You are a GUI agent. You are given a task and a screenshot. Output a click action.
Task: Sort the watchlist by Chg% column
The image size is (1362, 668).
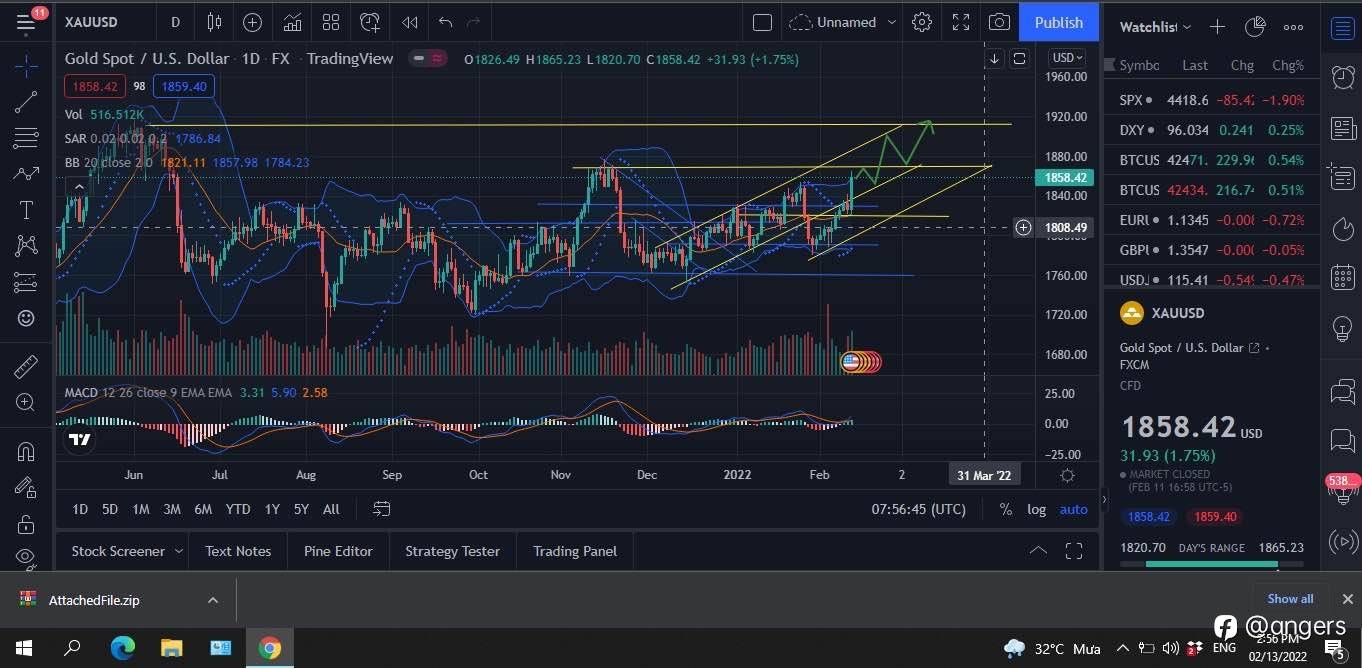1288,65
